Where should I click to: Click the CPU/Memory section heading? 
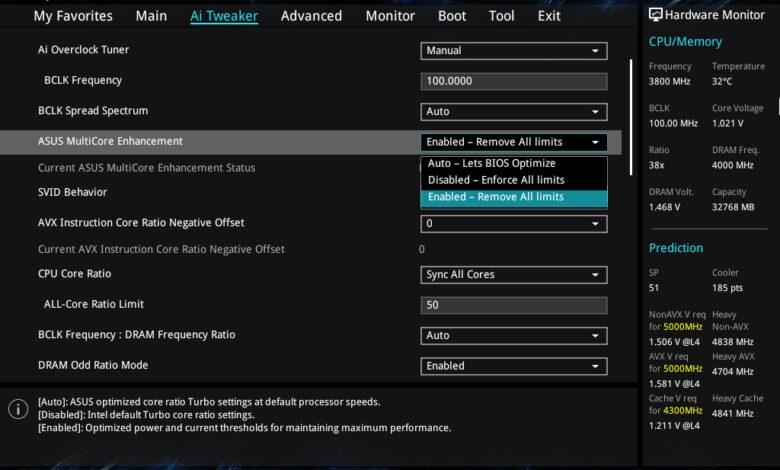tap(685, 42)
